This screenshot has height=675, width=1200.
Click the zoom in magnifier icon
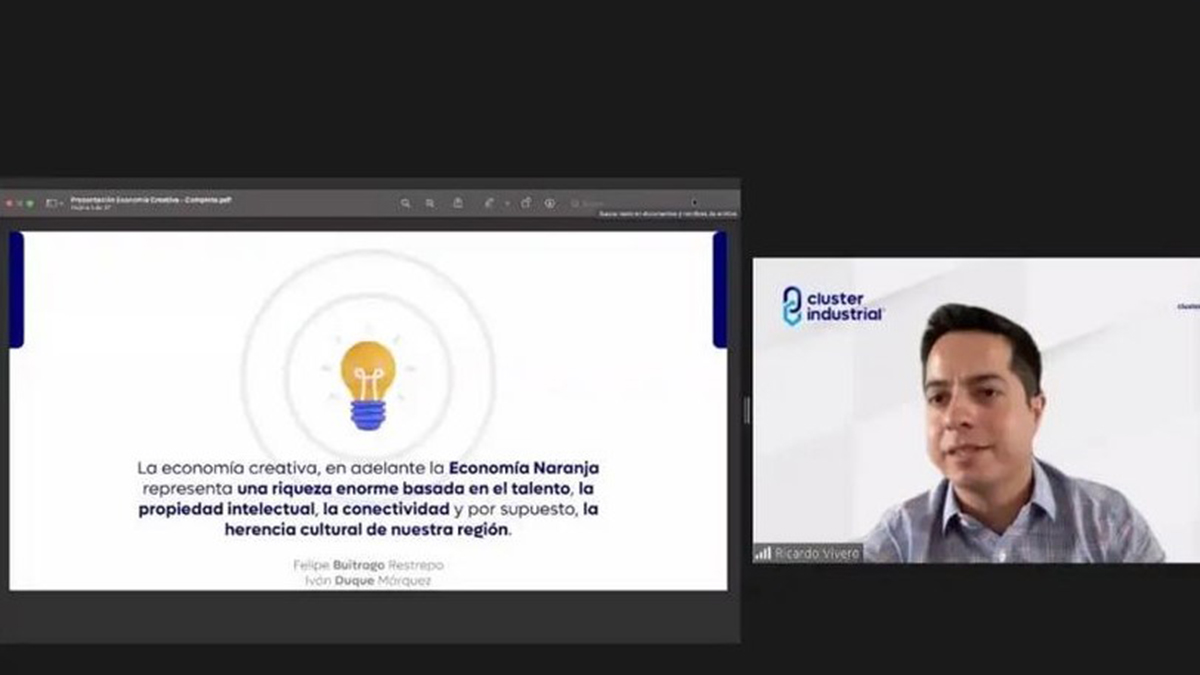pos(430,203)
